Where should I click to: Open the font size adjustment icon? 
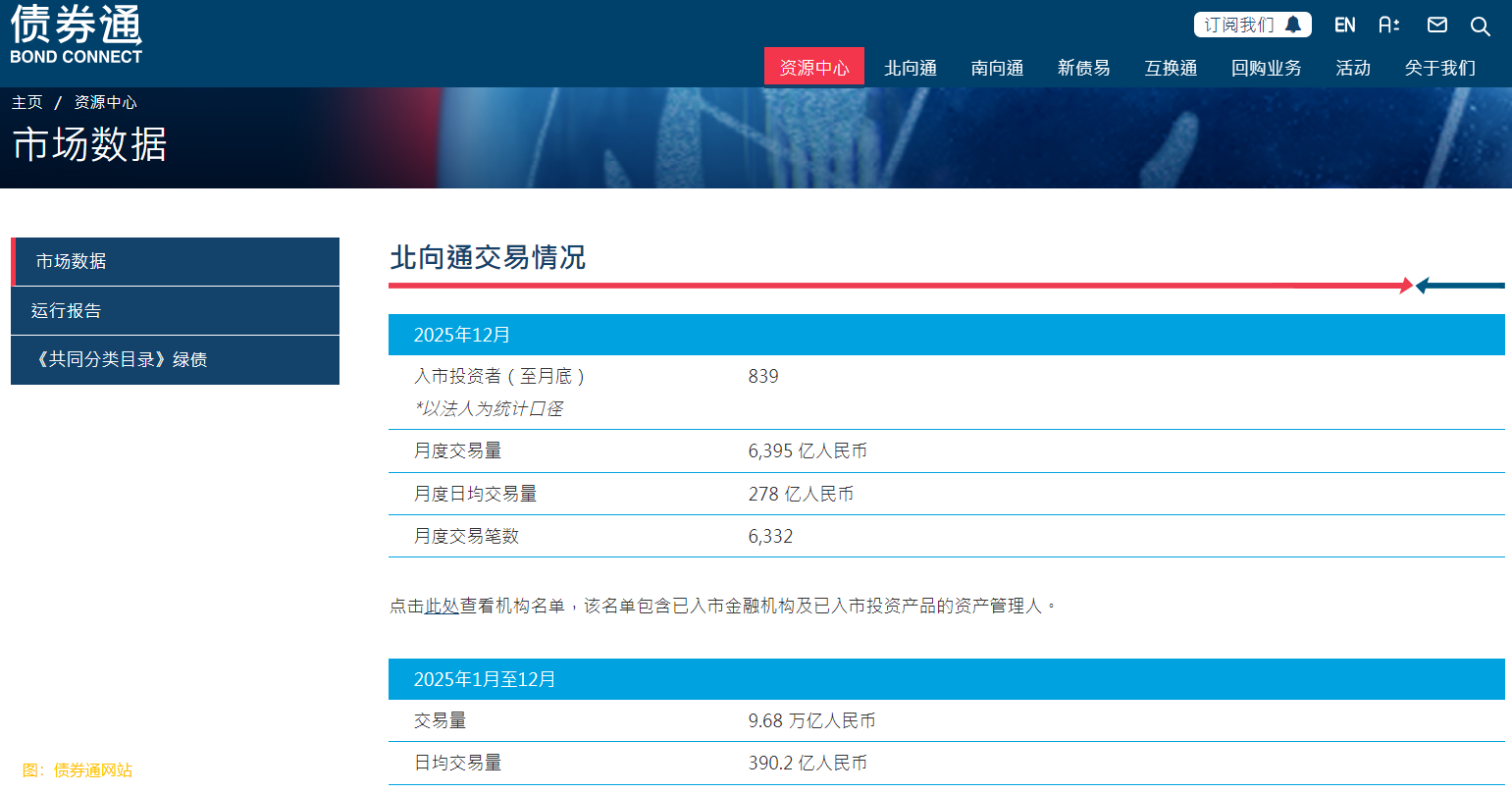[1389, 26]
